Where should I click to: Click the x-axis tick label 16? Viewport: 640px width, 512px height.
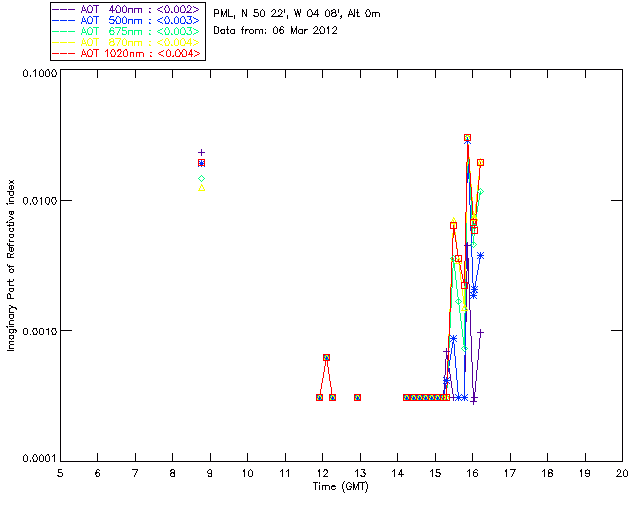click(x=472, y=473)
